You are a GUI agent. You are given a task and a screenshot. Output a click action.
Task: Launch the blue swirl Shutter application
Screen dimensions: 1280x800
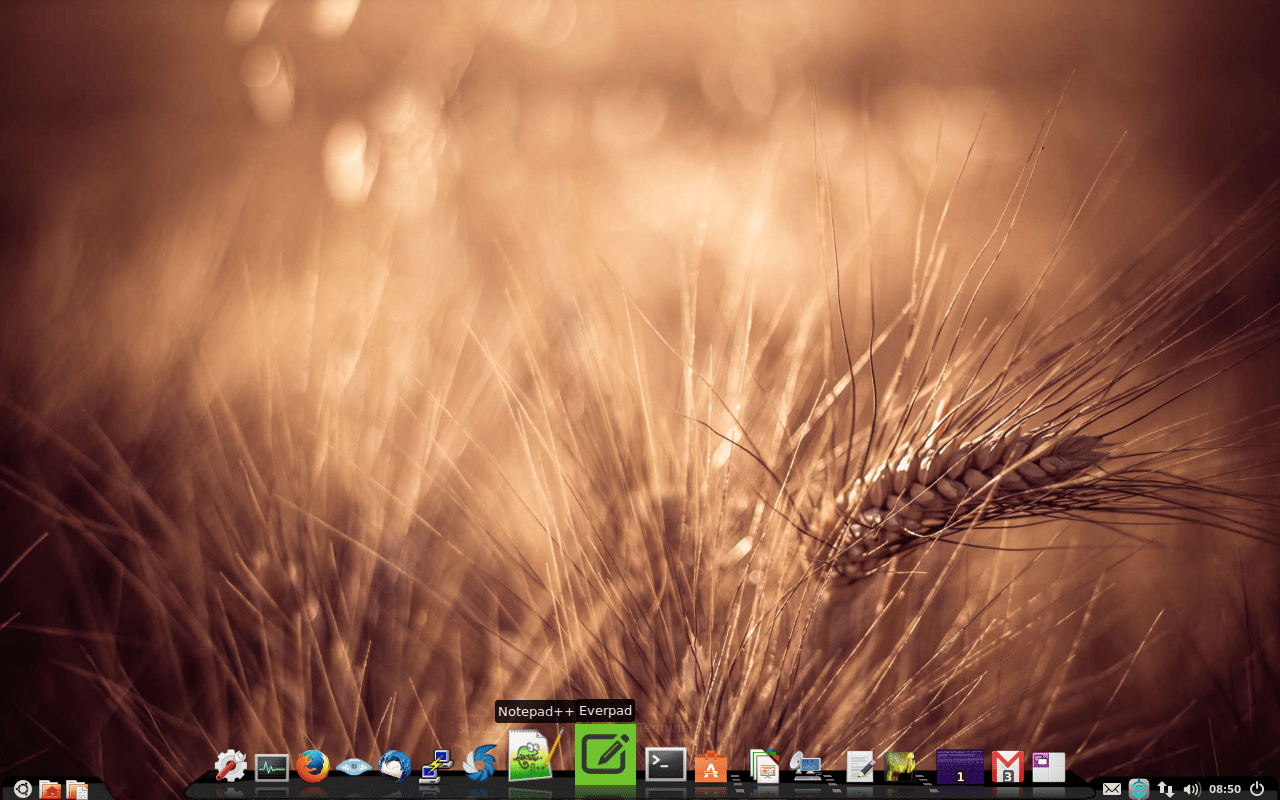(x=480, y=765)
